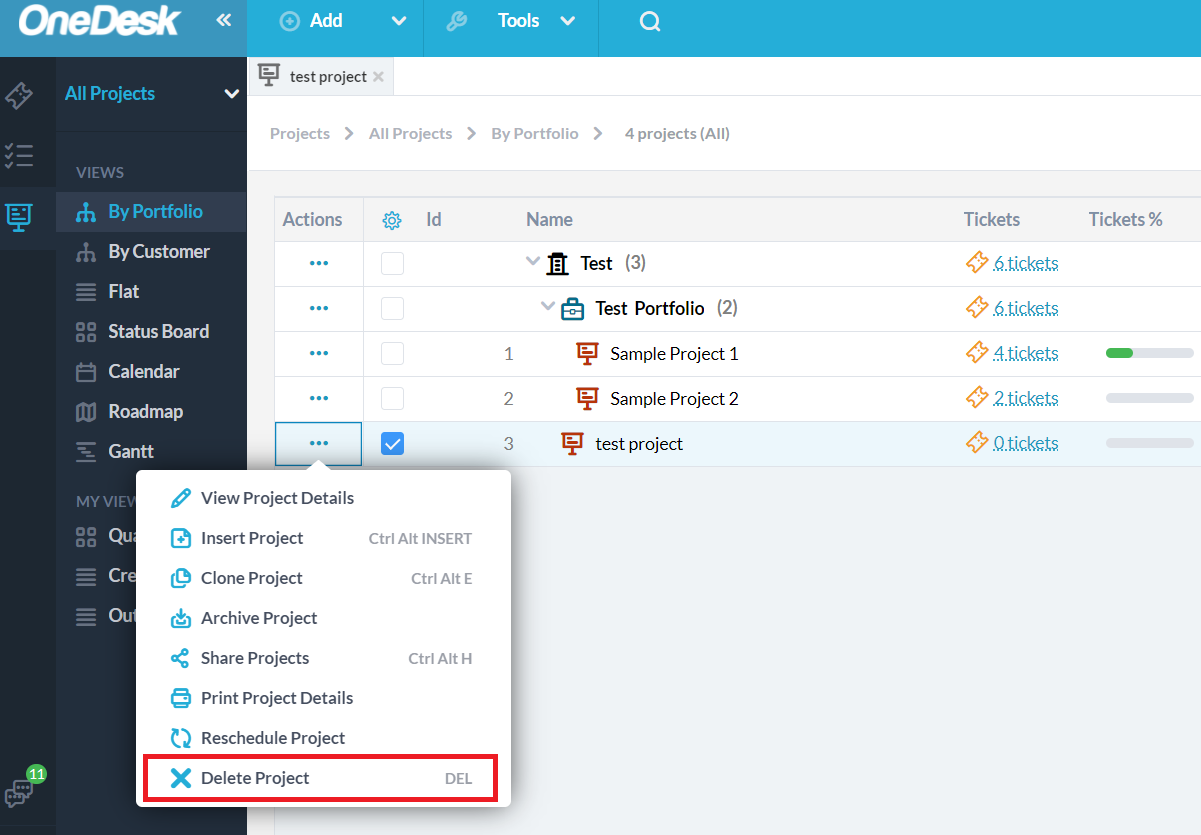Tick the checkbox for Sample Project 2
This screenshot has height=835, width=1201.
(393, 399)
